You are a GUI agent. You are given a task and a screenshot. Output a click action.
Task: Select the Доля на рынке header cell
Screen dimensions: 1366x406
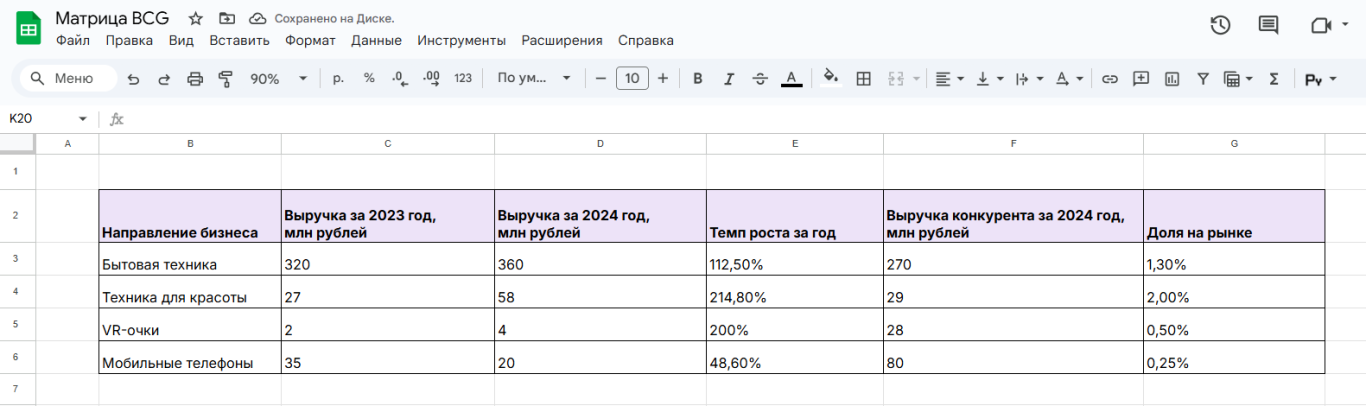pyautogui.click(x=1234, y=216)
